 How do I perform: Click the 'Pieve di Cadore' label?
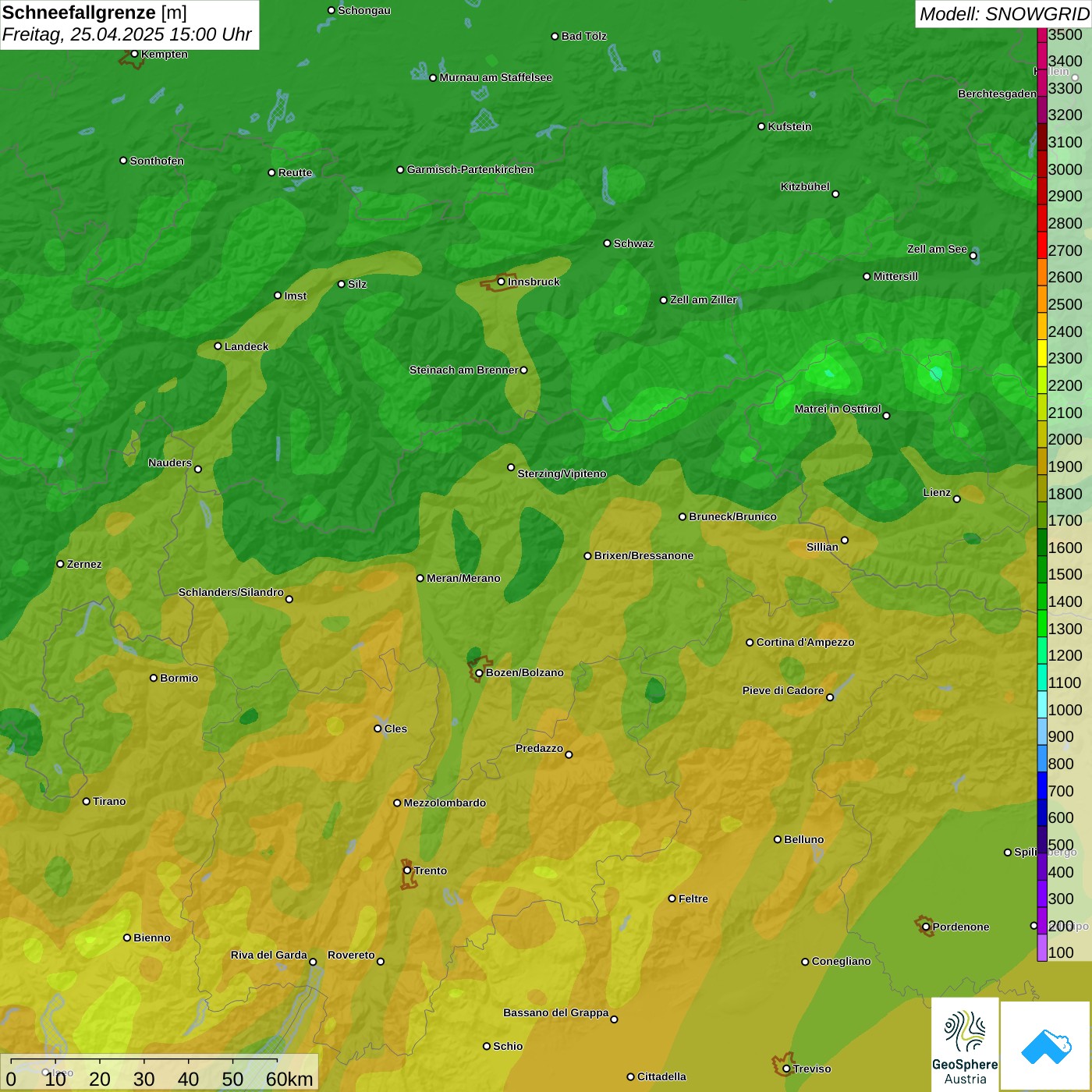click(x=783, y=690)
